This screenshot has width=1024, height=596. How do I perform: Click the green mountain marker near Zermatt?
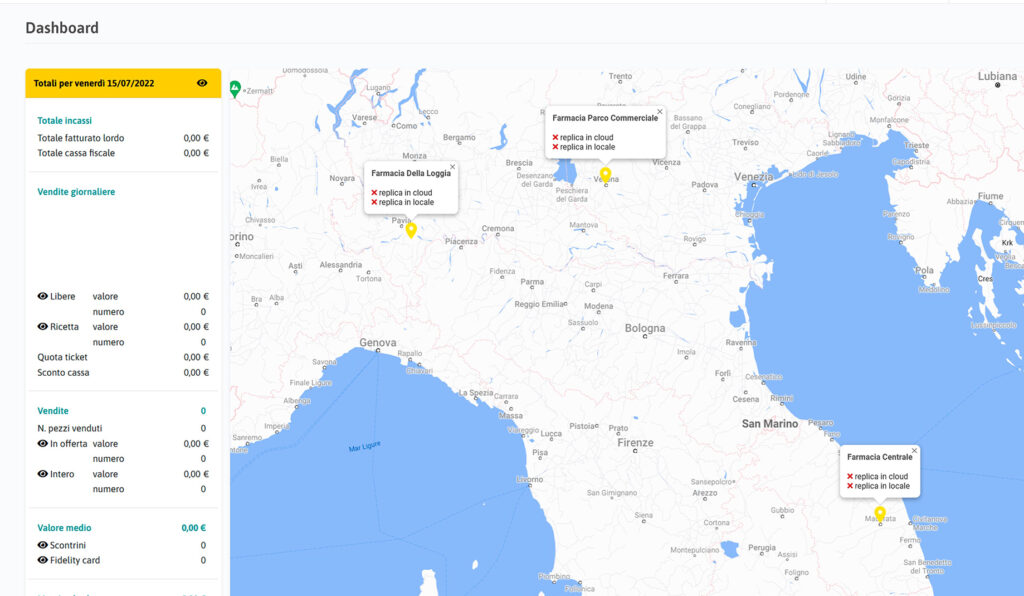coord(235,88)
